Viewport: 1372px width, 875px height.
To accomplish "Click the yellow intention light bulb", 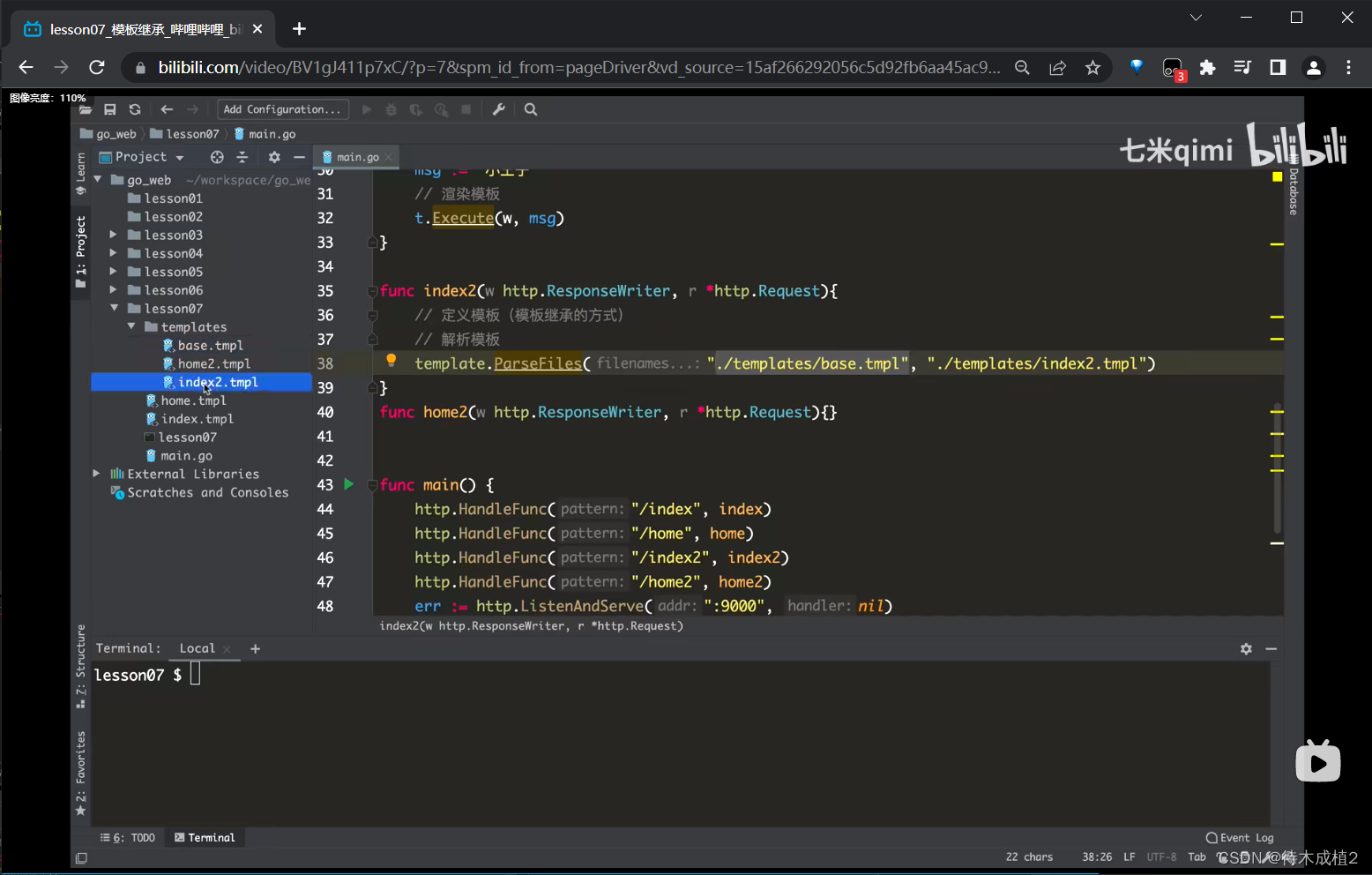I will coord(391,360).
